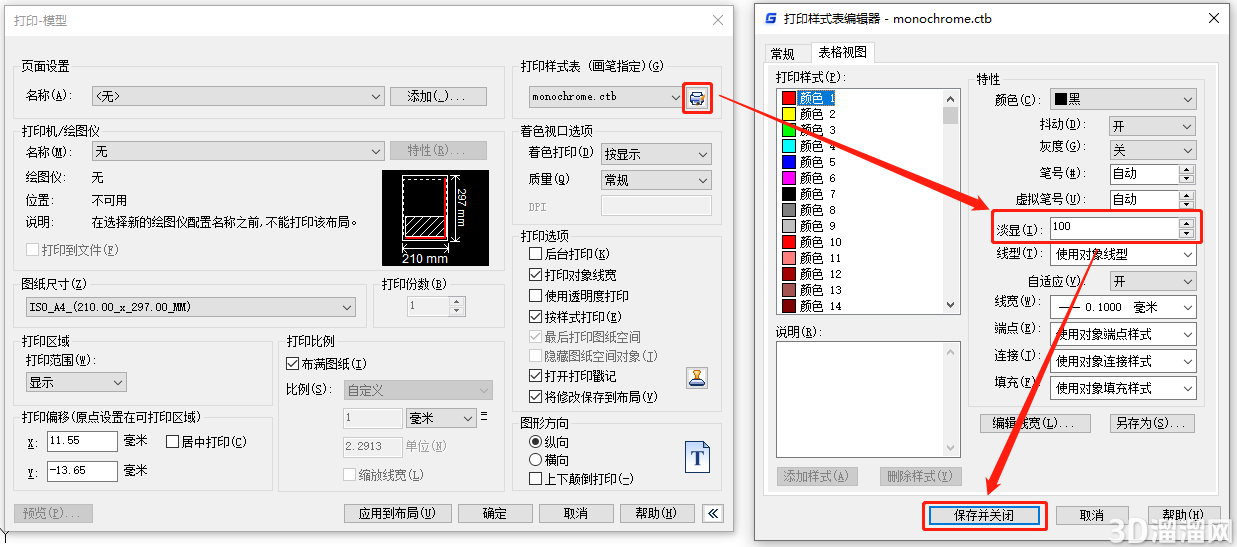Open 质量 dropdown showing 常规
Viewport: 1237px width, 547px height.
tap(656, 180)
